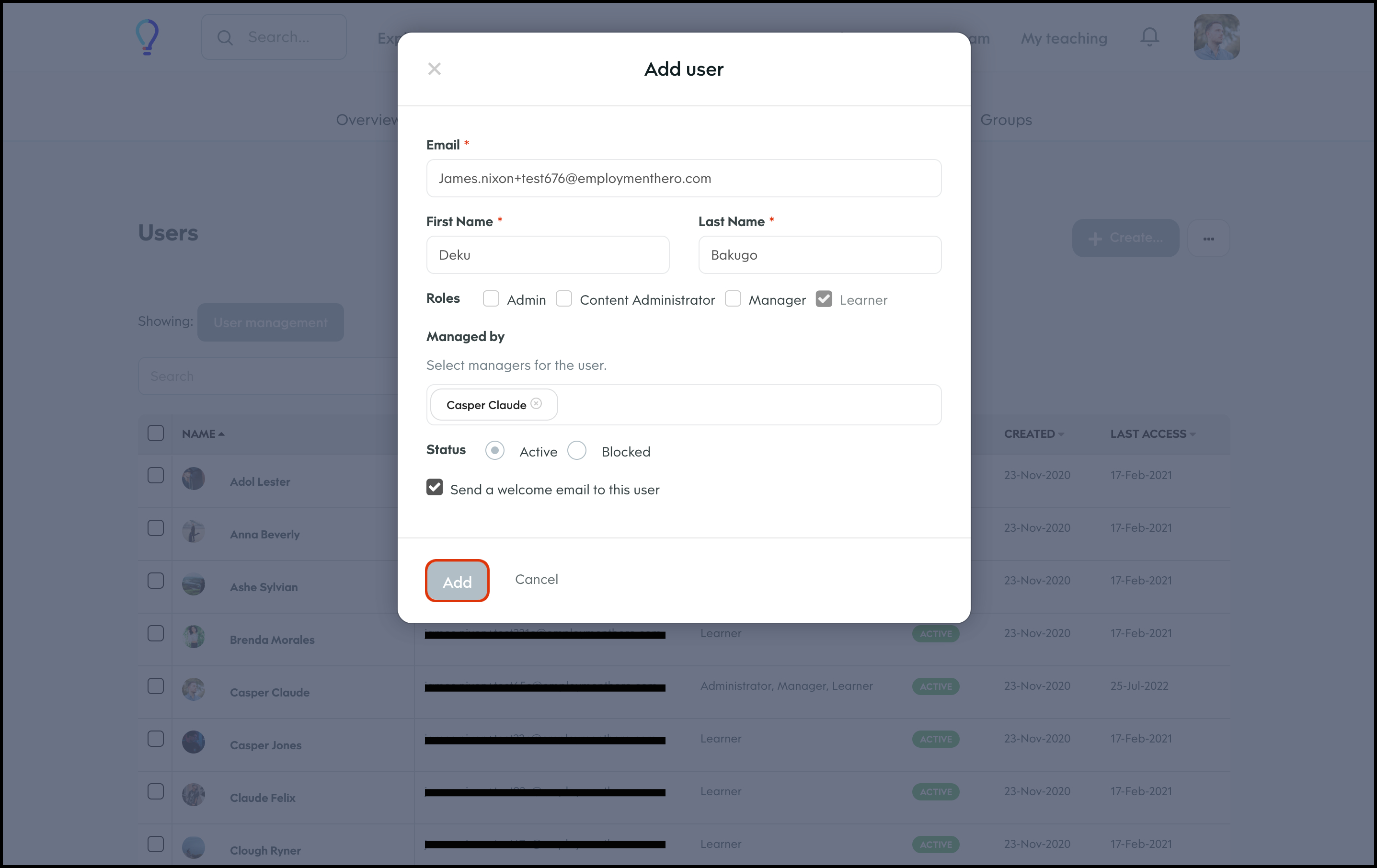Check the Admin role checkbox
1377x868 pixels.
(x=491, y=298)
